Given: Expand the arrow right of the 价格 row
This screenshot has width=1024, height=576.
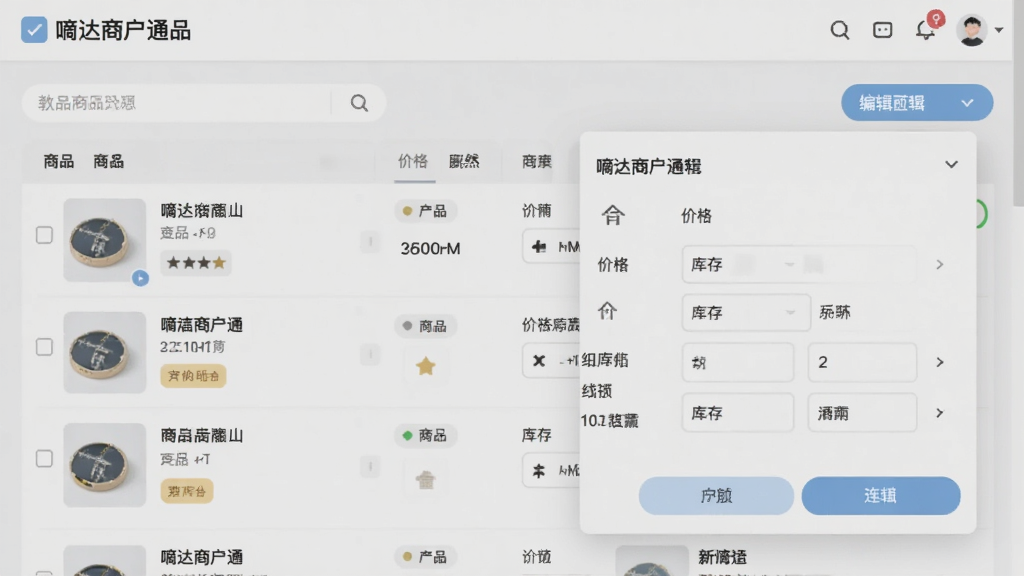Looking at the screenshot, I should tap(940, 264).
